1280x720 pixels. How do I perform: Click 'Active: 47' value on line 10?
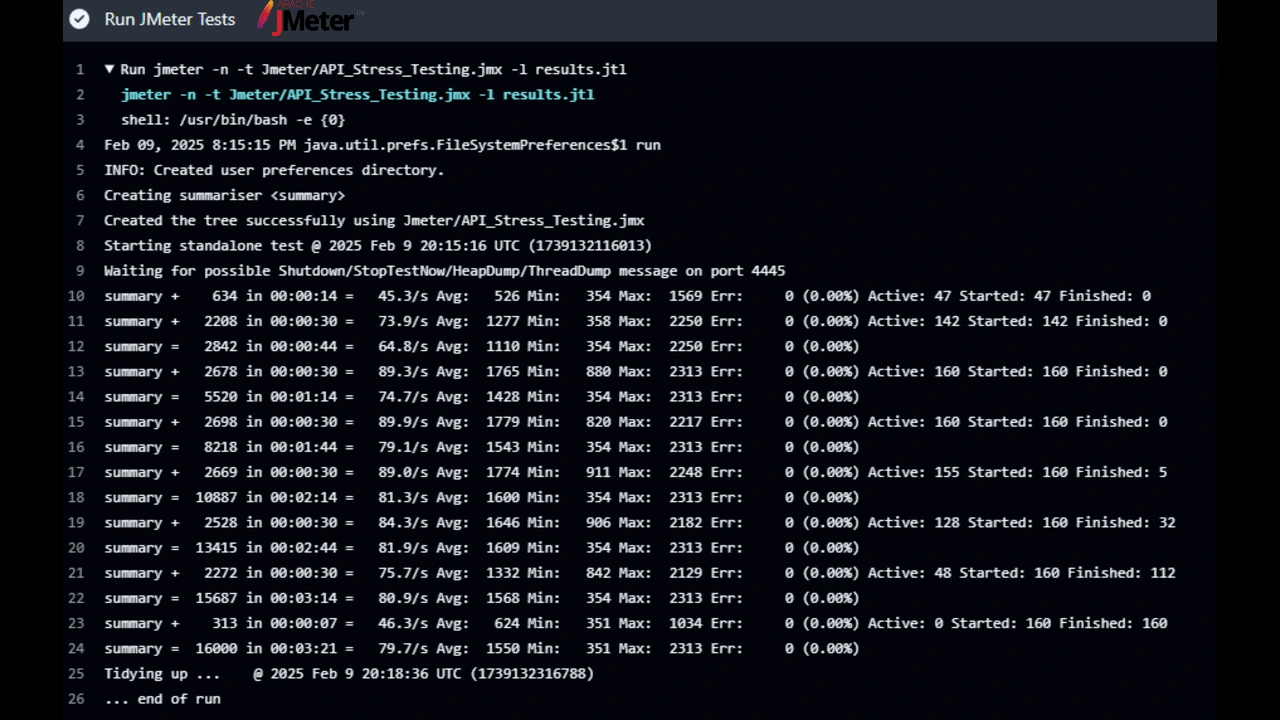[909, 296]
